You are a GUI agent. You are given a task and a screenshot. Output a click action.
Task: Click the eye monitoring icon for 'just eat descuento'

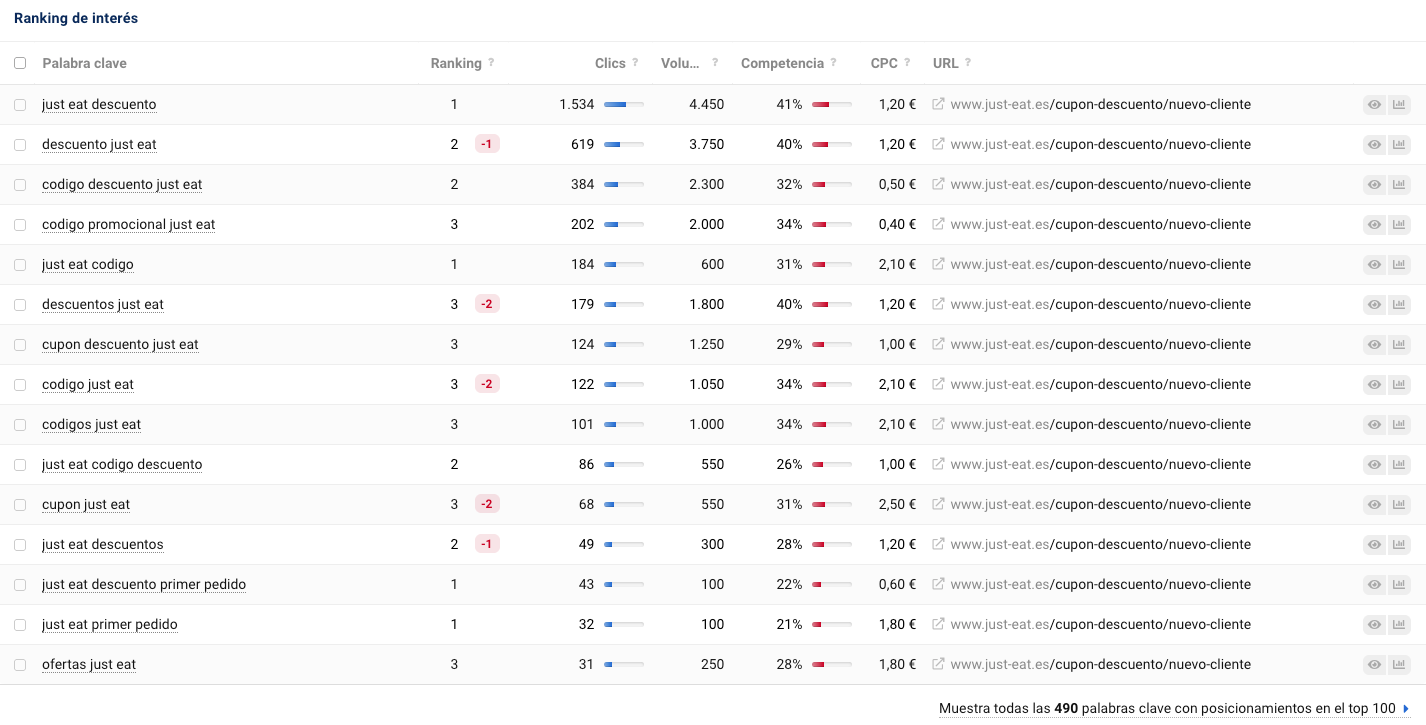click(x=1375, y=104)
